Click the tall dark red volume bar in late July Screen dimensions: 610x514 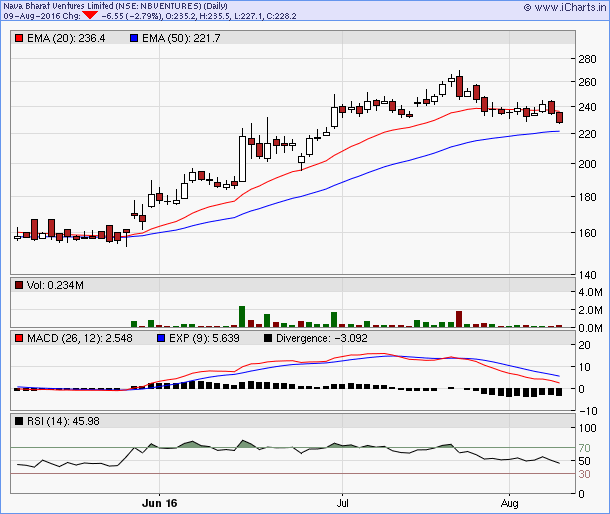[459, 319]
